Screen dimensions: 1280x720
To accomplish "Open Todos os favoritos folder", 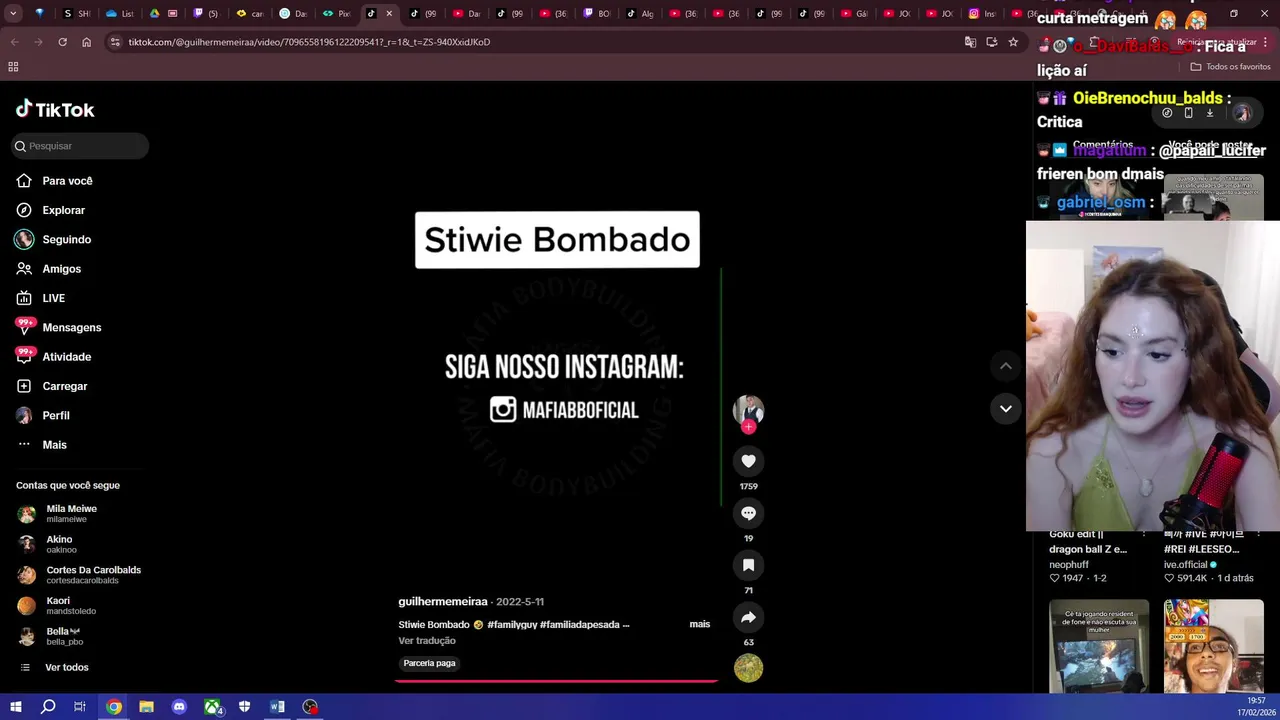I will click(1230, 67).
